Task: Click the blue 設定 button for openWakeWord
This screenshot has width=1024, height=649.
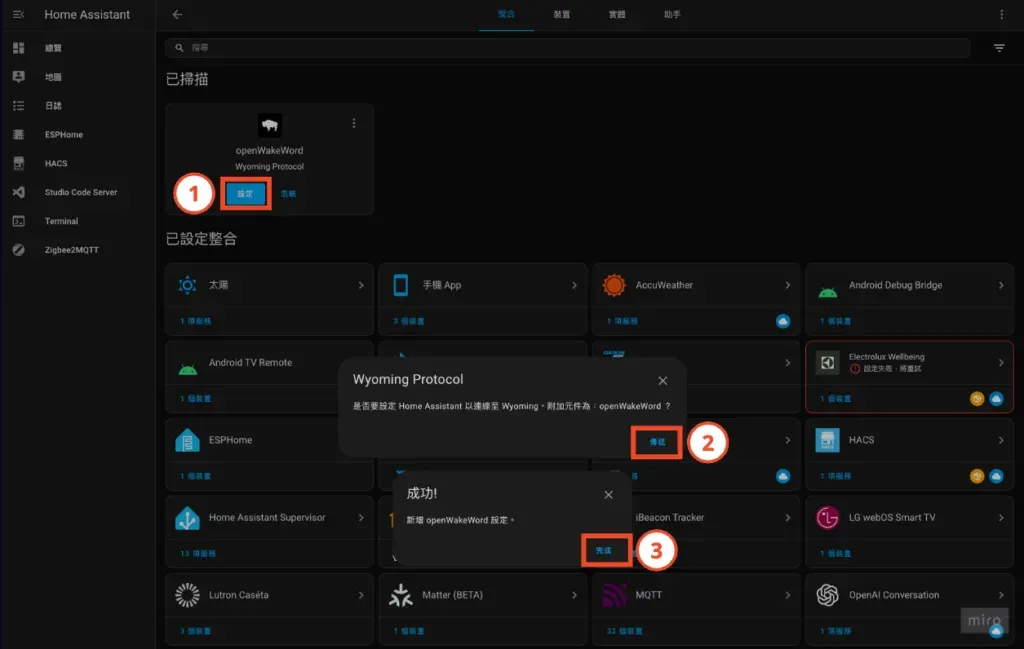Action: coord(245,193)
